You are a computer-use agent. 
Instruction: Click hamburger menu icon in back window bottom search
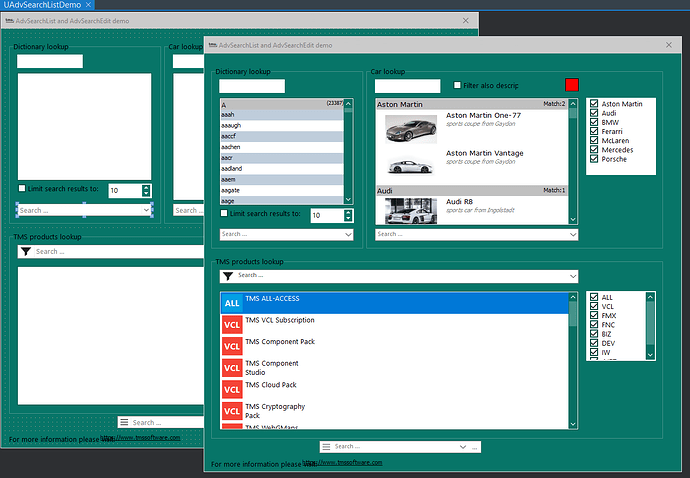point(124,422)
